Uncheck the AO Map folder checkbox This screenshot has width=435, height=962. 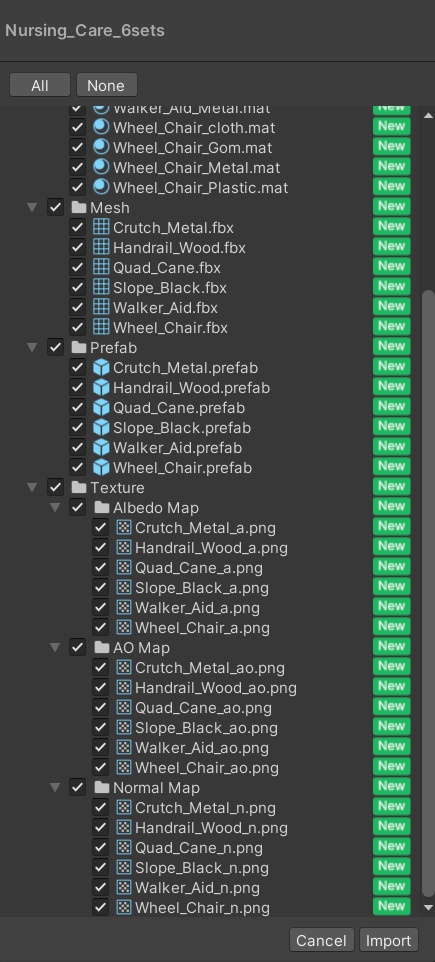(x=77, y=647)
